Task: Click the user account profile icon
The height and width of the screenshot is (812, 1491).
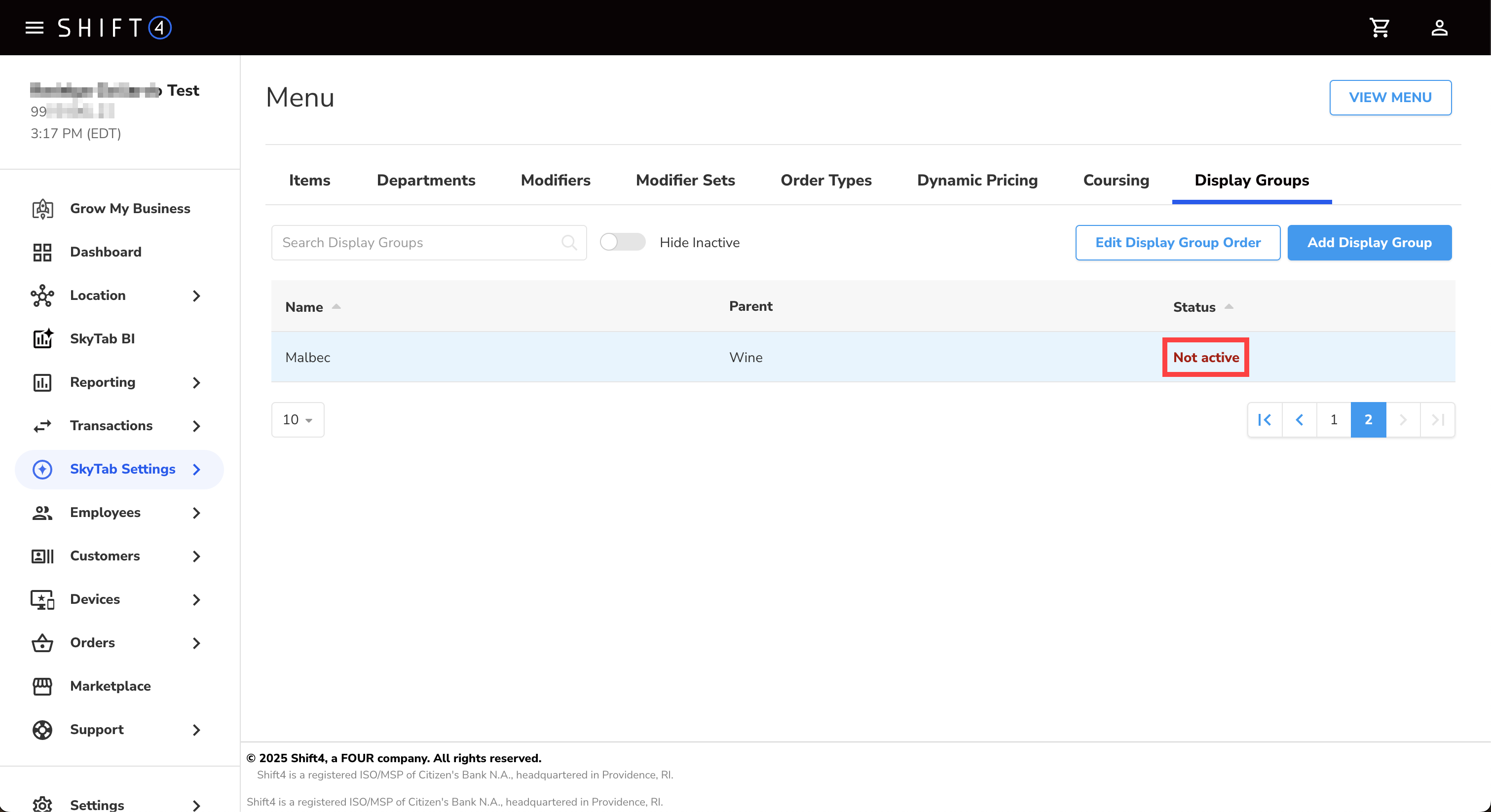Action: 1439,27
